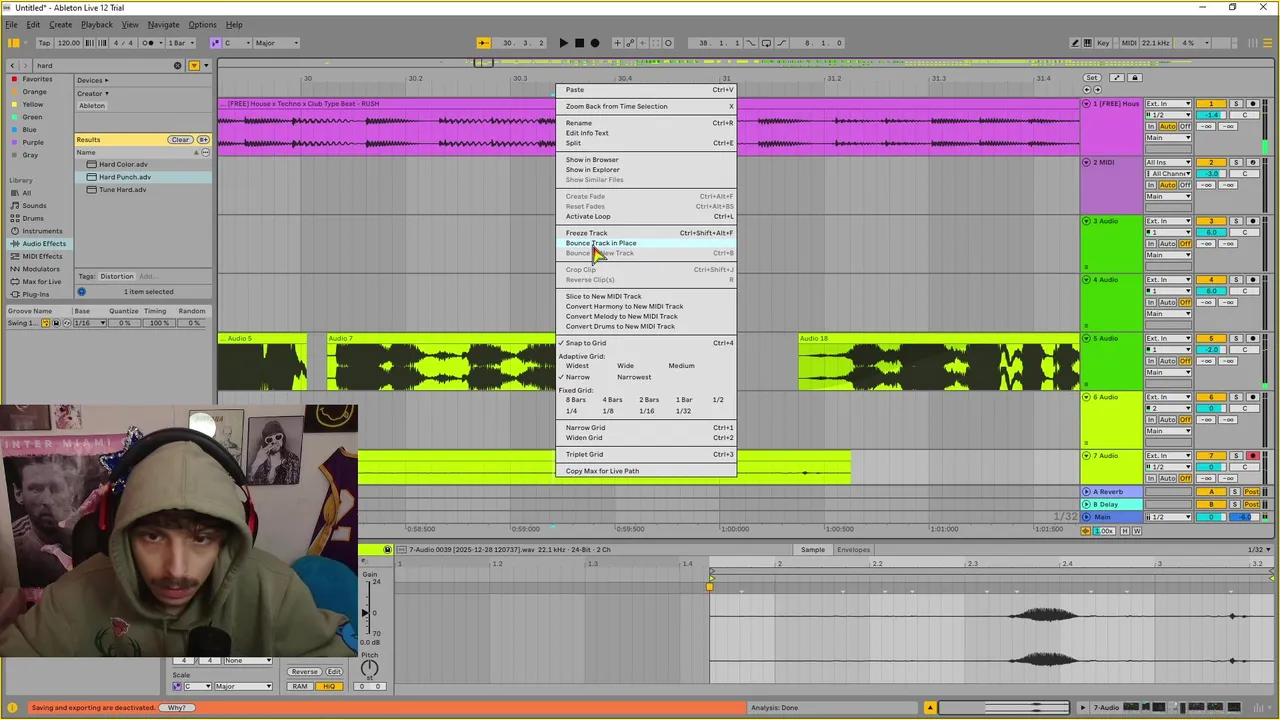Toggle the computer MIDI keyboard icon
The image size is (1280, 720).
coord(1087,43)
